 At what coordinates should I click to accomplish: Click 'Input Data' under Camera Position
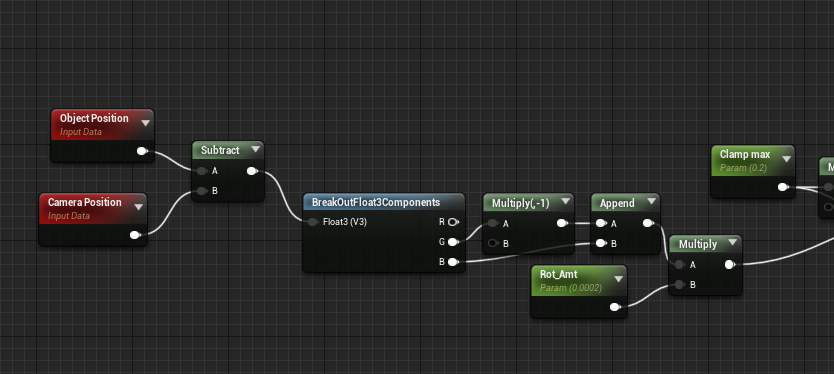click(69, 216)
